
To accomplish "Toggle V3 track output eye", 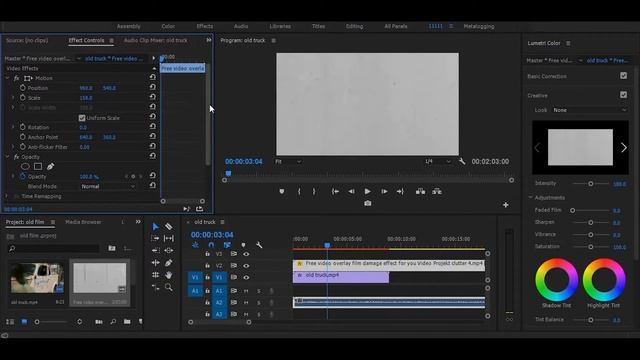I will tap(246, 254).
